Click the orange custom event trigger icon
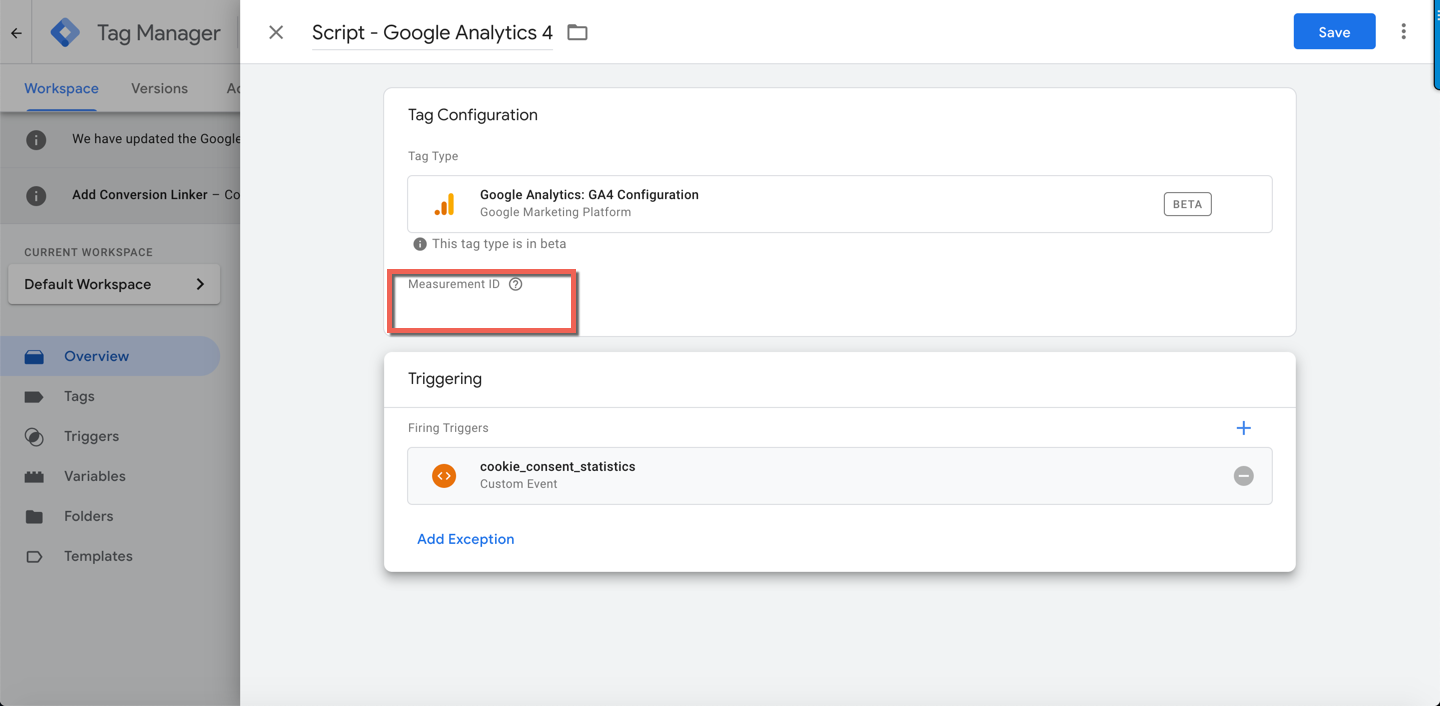1440x706 pixels. [x=444, y=476]
